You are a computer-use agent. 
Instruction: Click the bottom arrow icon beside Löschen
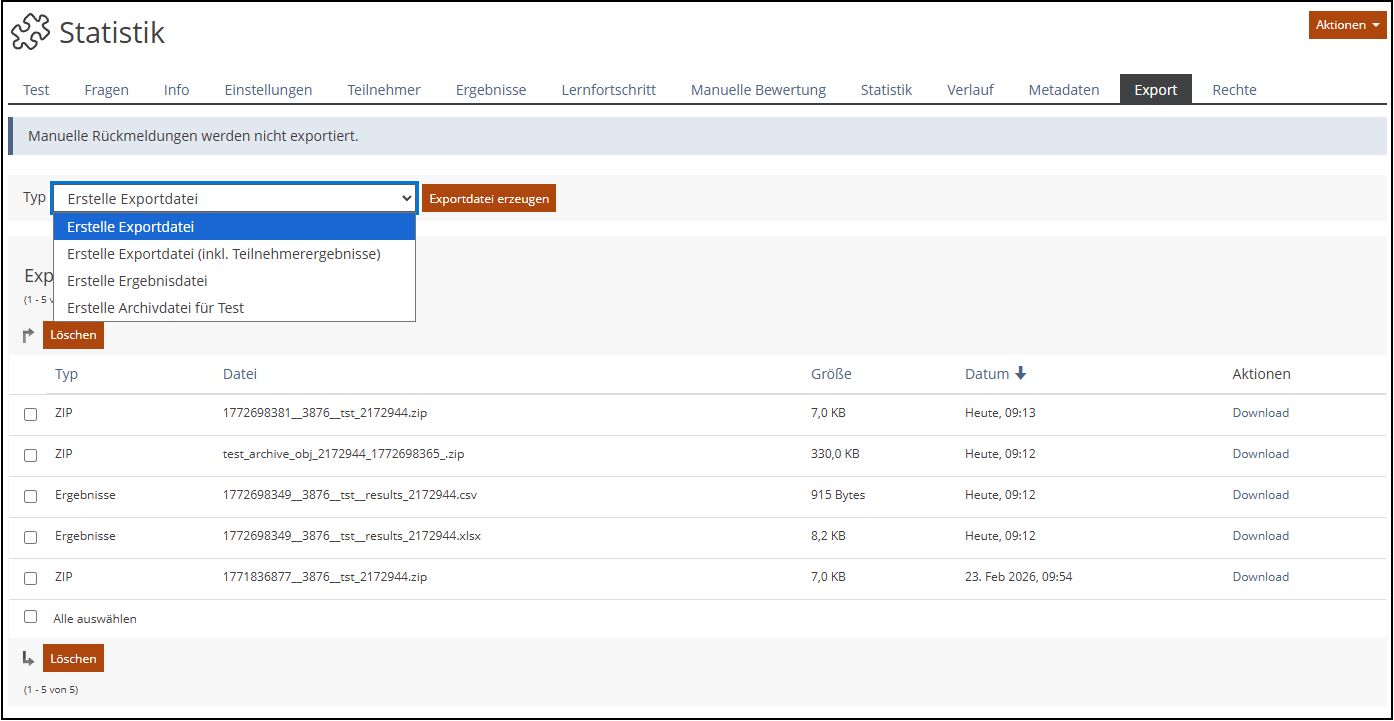29,658
